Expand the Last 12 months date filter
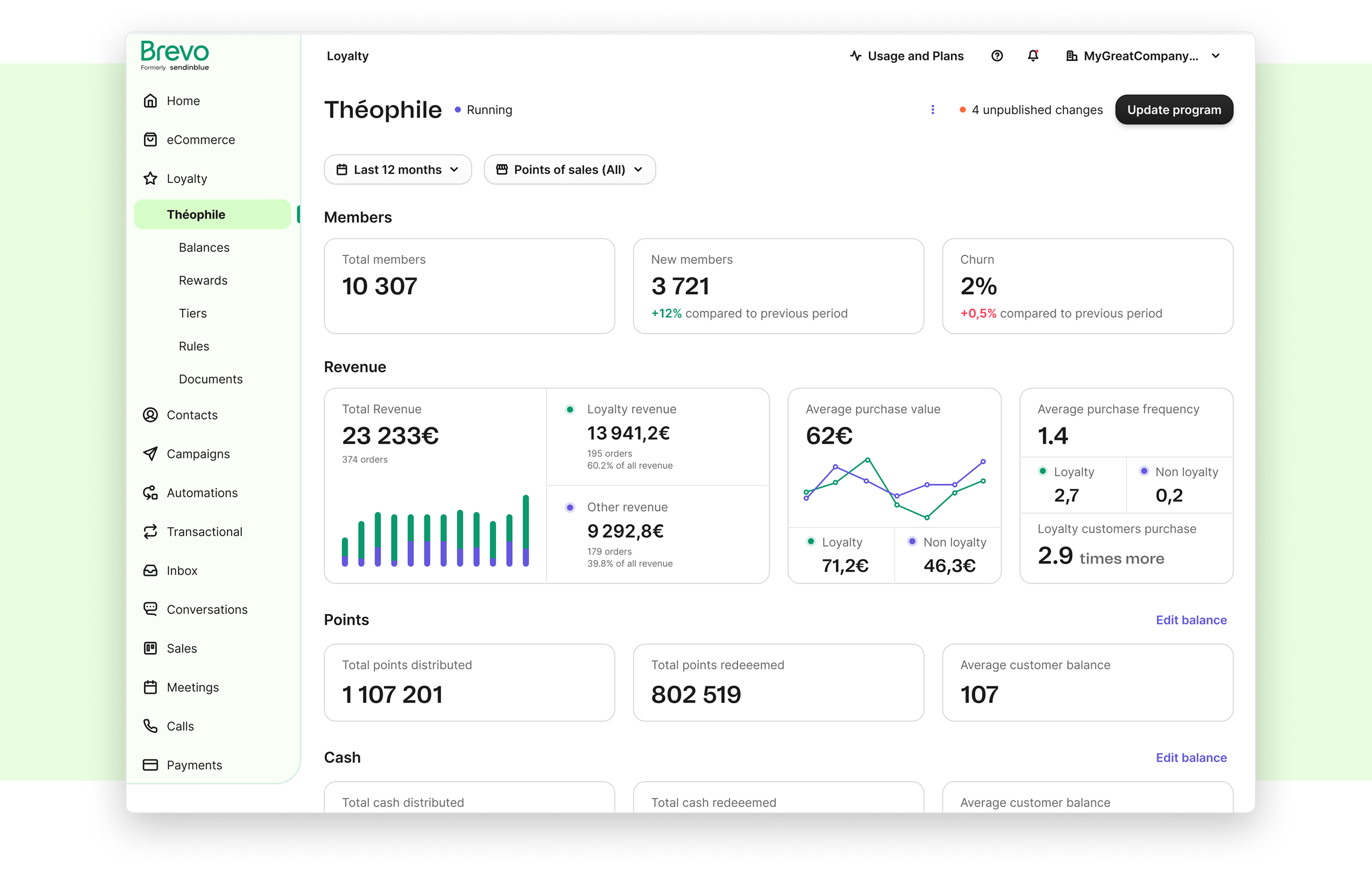The image size is (1372, 870). click(397, 170)
